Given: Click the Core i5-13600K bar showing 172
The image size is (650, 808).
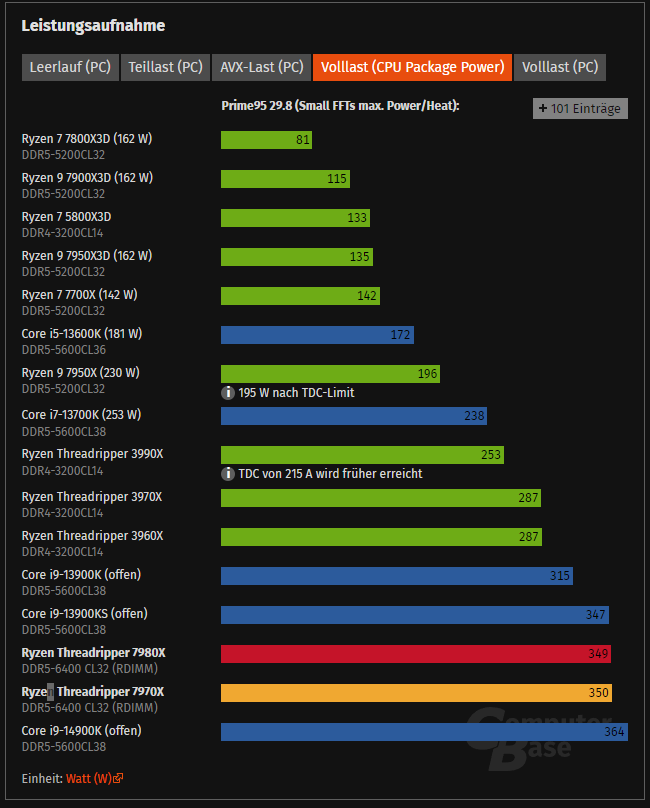Looking at the screenshot, I should [x=318, y=335].
